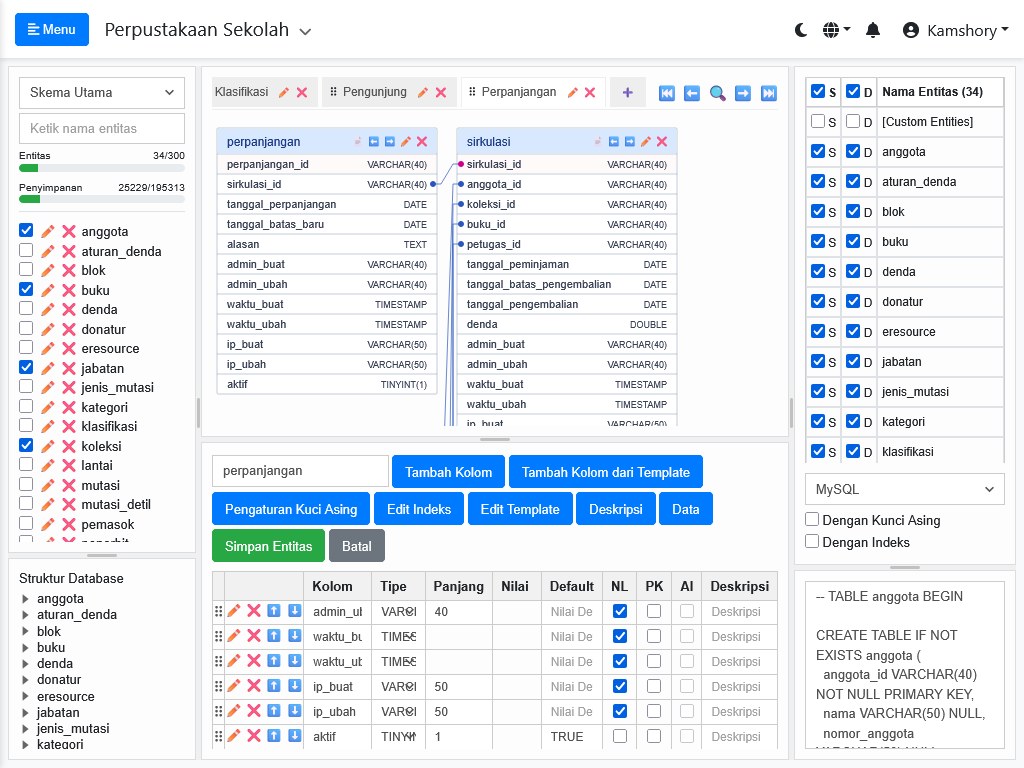The image size is (1024, 768).
Task: Edit the admin_ubah column row
Action: [x=234, y=611]
